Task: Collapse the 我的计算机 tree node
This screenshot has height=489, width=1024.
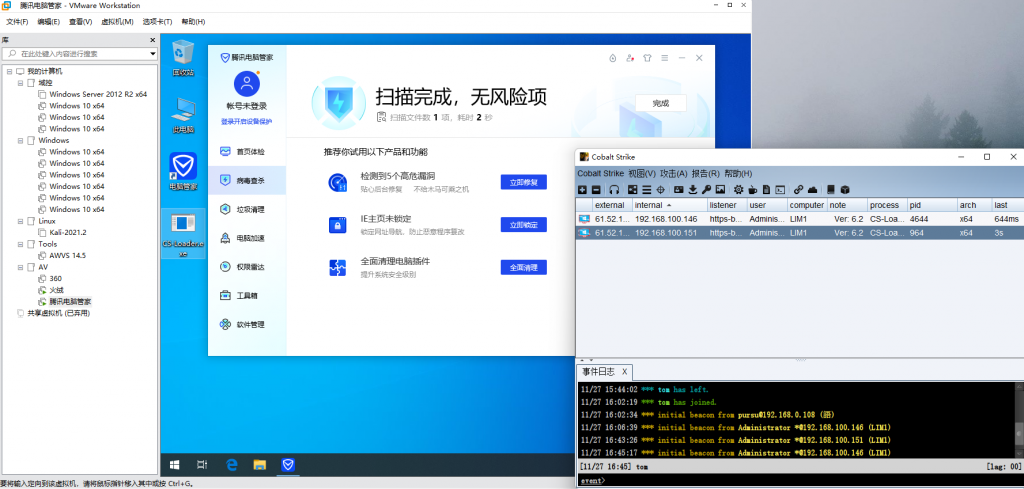Action: coord(9,71)
